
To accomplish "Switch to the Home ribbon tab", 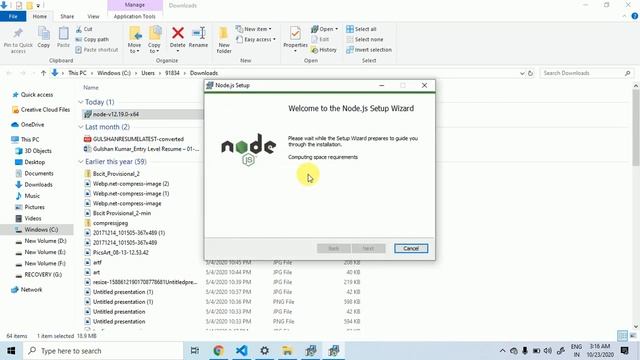I will [40, 16].
